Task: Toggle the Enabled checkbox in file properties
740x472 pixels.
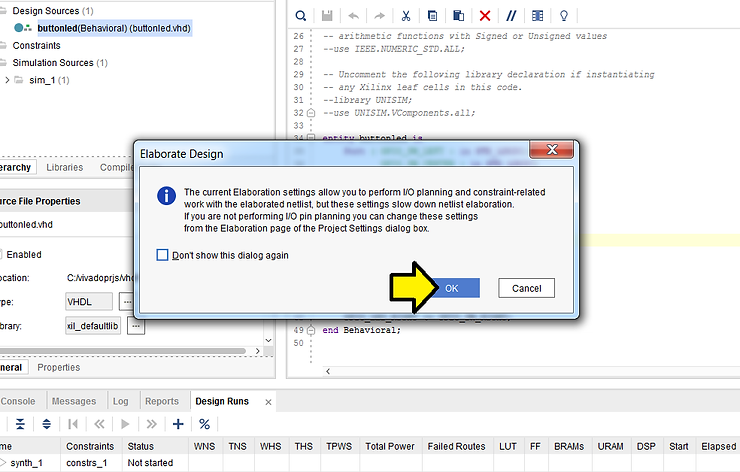Action: click(1, 254)
